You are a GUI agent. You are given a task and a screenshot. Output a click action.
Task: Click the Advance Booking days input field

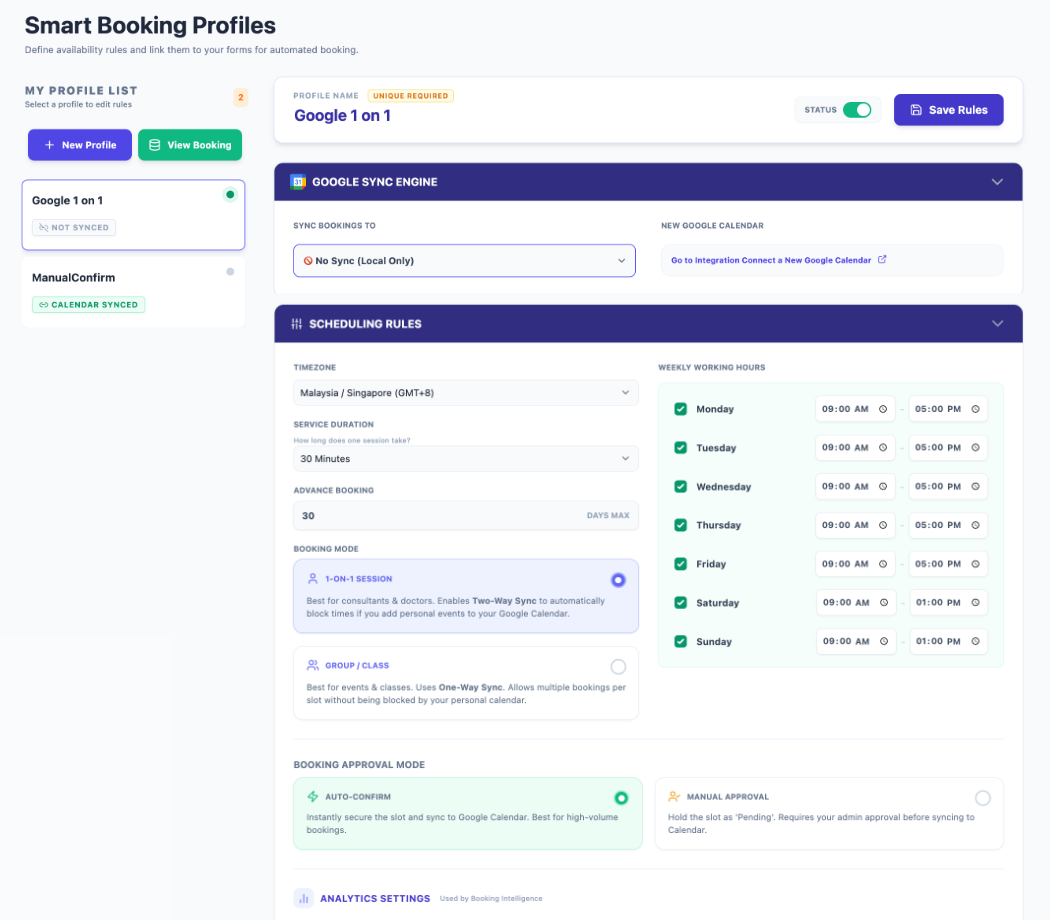tap(464, 514)
